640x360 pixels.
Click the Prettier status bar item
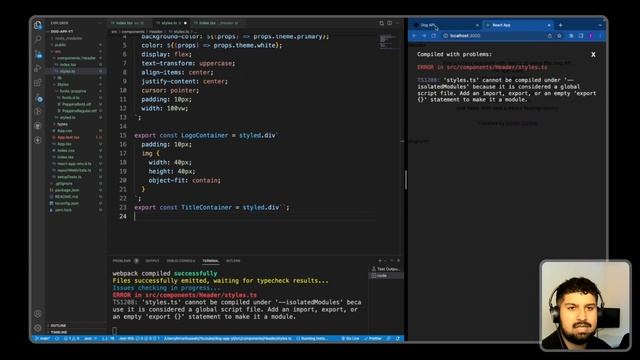coord(373,339)
